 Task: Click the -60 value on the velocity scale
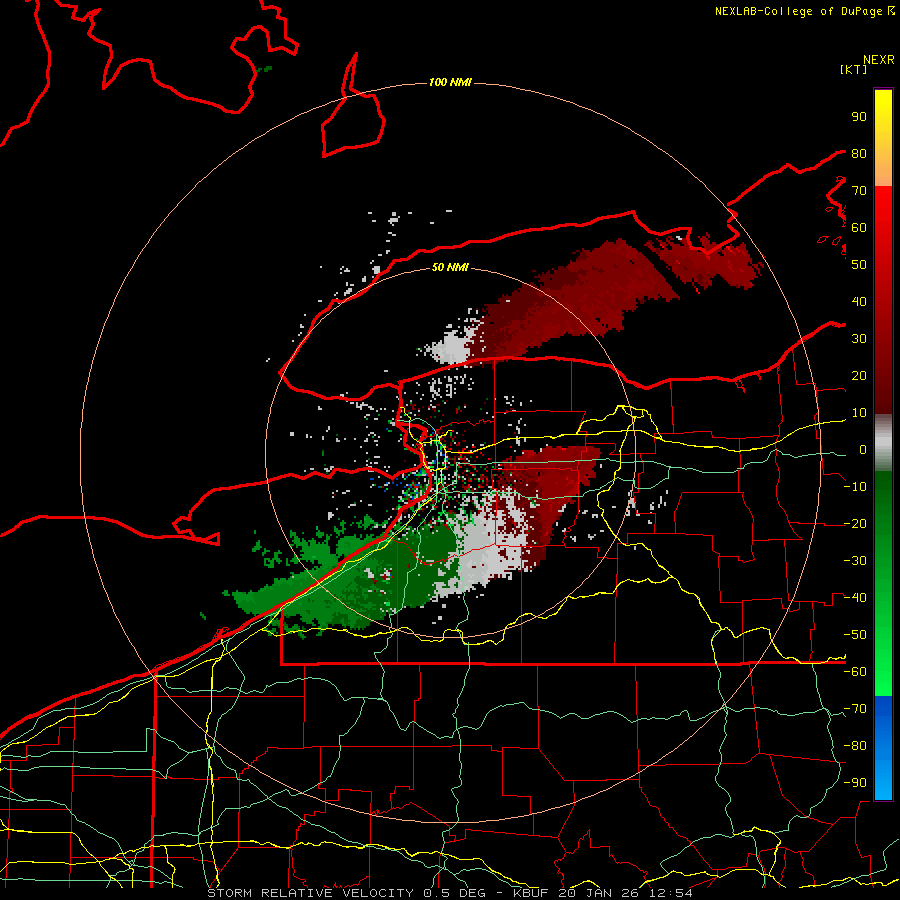[855, 672]
